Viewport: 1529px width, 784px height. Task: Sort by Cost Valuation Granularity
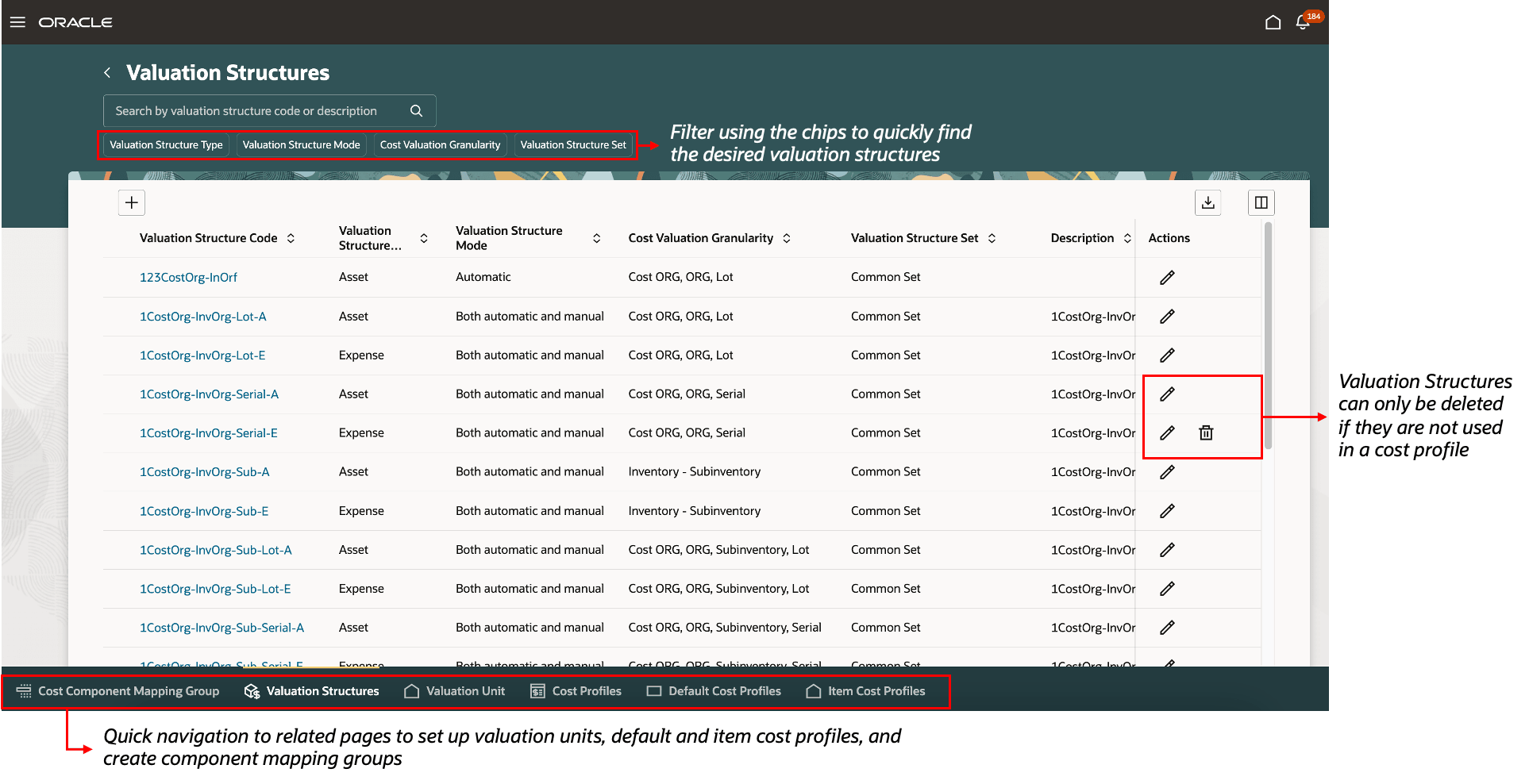tap(786, 238)
